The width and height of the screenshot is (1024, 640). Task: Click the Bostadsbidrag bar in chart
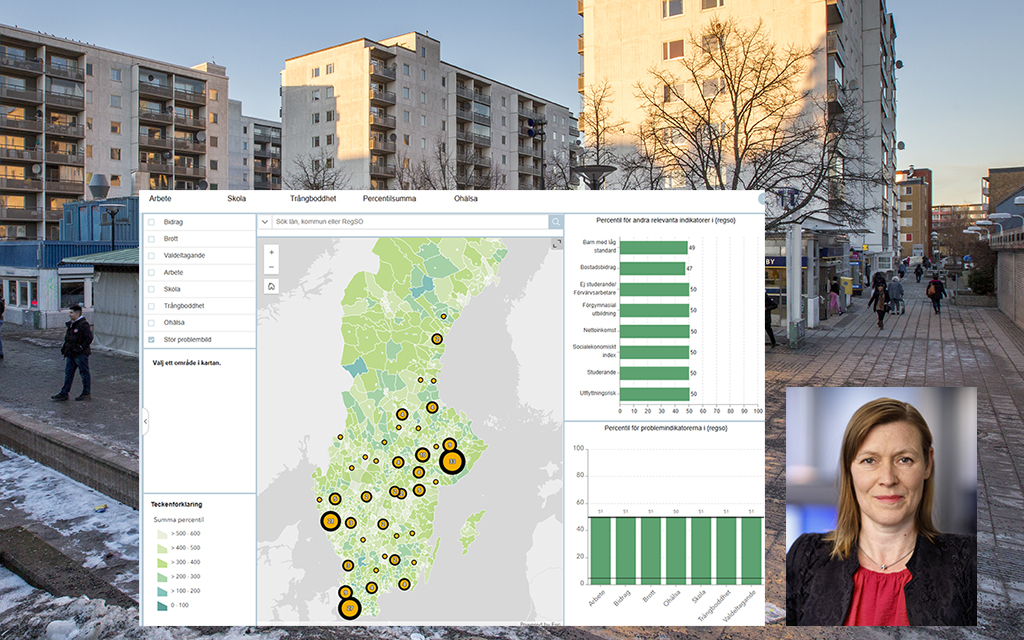[652, 268]
